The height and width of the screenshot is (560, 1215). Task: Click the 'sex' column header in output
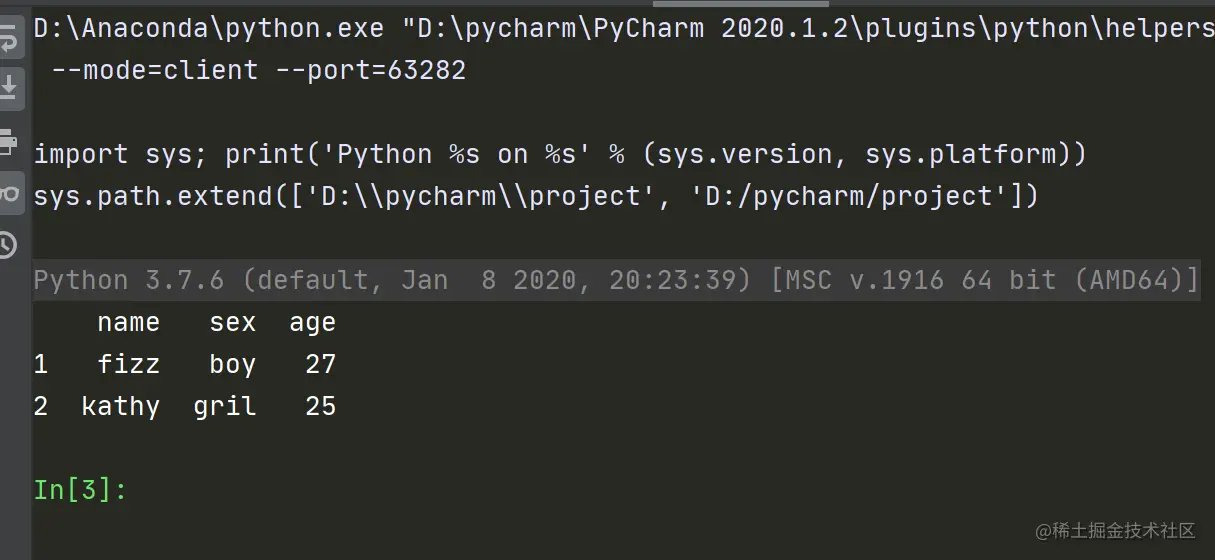click(x=232, y=322)
